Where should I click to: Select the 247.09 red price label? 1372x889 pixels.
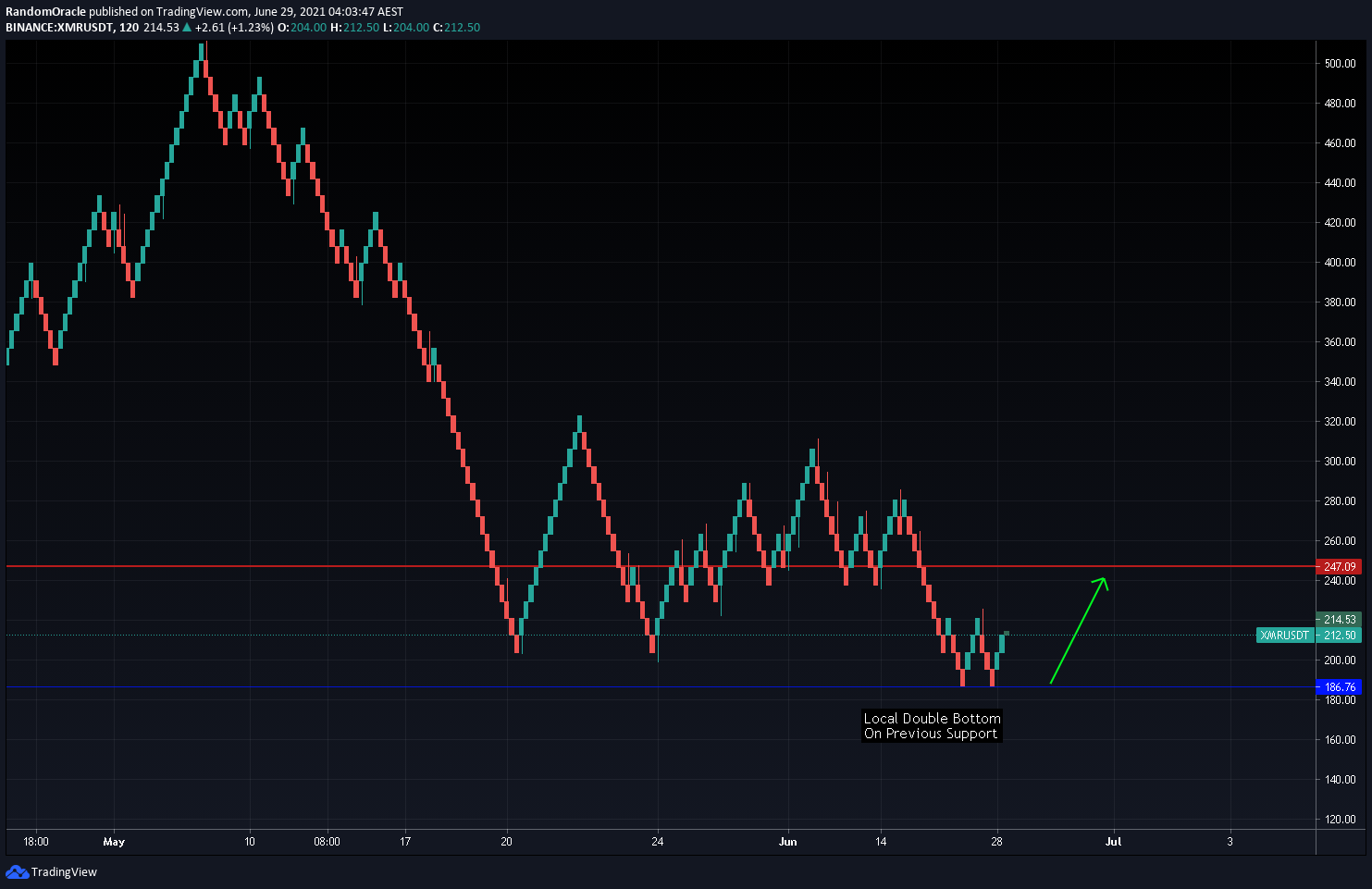point(1339,566)
